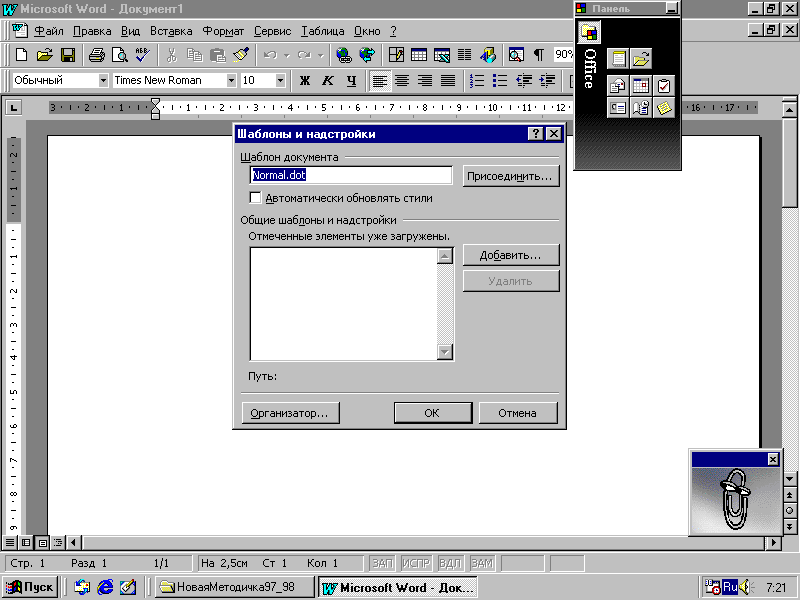Screen dimensions: 800x600
Task: Click the Присоединить... button
Action: pos(511,176)
